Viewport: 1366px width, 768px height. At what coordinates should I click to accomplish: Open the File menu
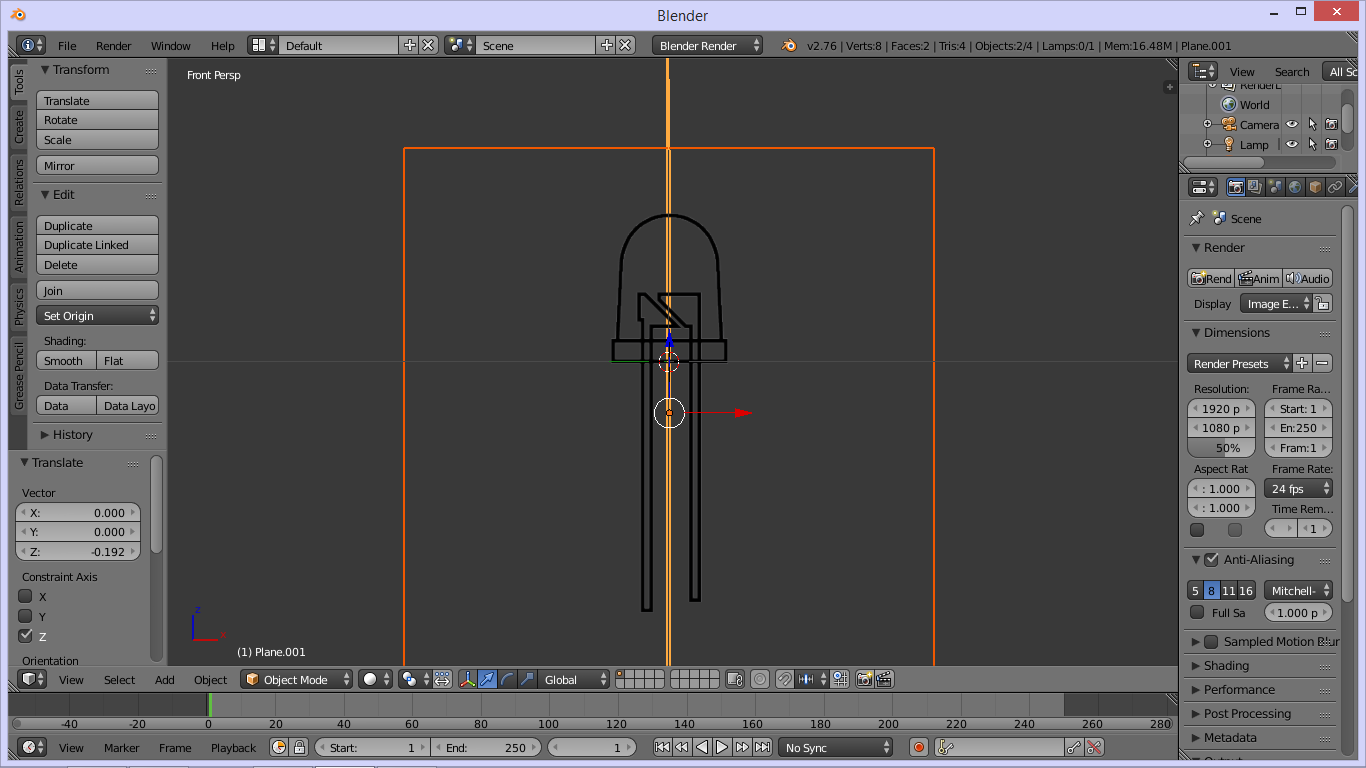coord(67,45)
